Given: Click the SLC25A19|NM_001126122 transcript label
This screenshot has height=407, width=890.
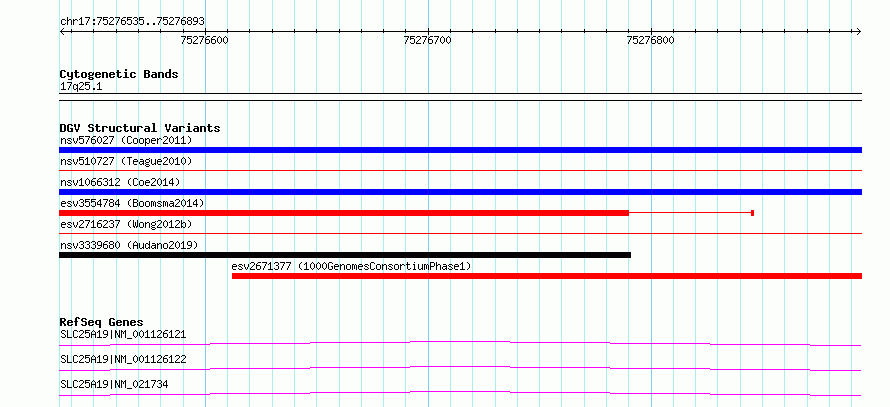Looking at the screenshot, I should coord(123,359).
